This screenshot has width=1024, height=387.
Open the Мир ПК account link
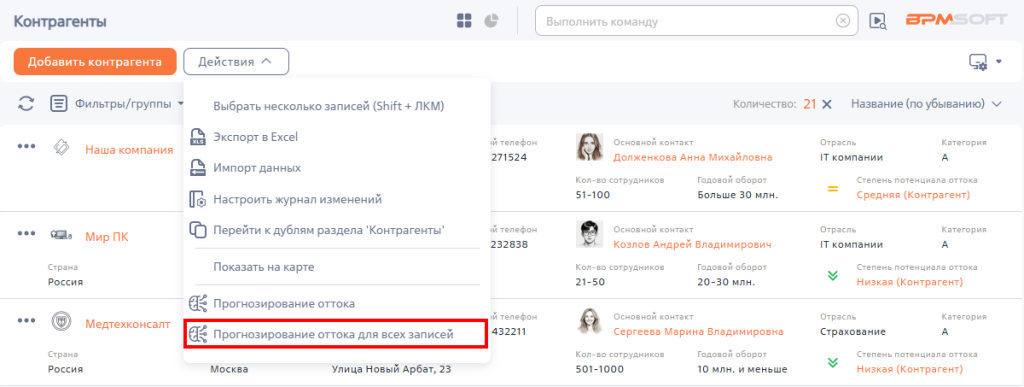[106, 237]
